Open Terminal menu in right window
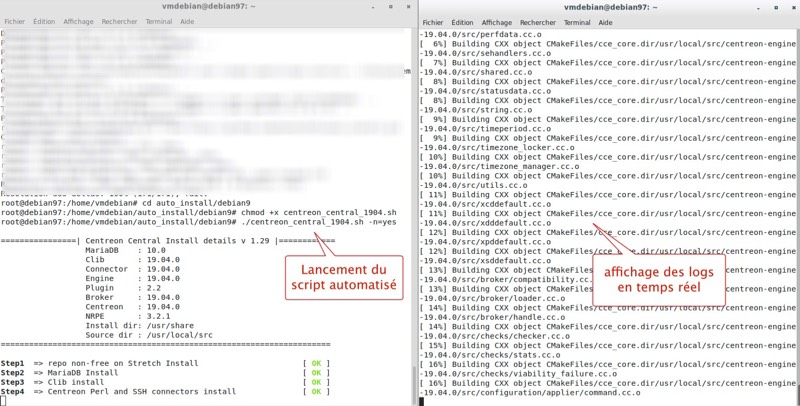The height and width of the screenshot is (406, 800). click(x=577, y=21)
